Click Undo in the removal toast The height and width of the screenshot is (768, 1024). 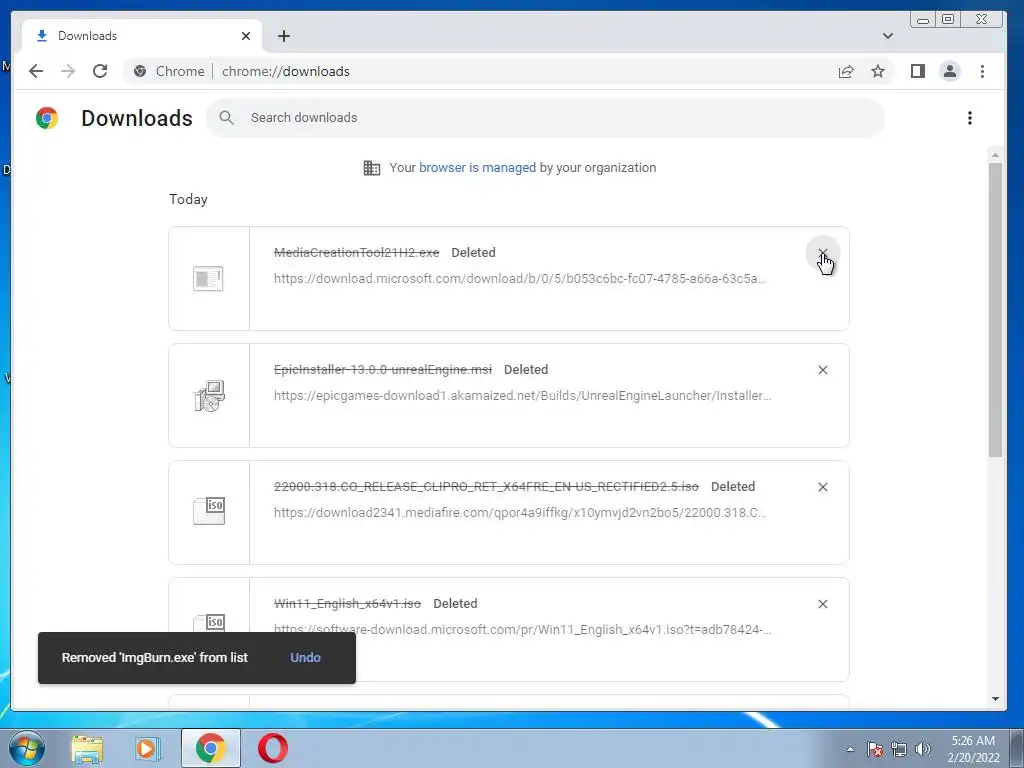coord(305,658)
